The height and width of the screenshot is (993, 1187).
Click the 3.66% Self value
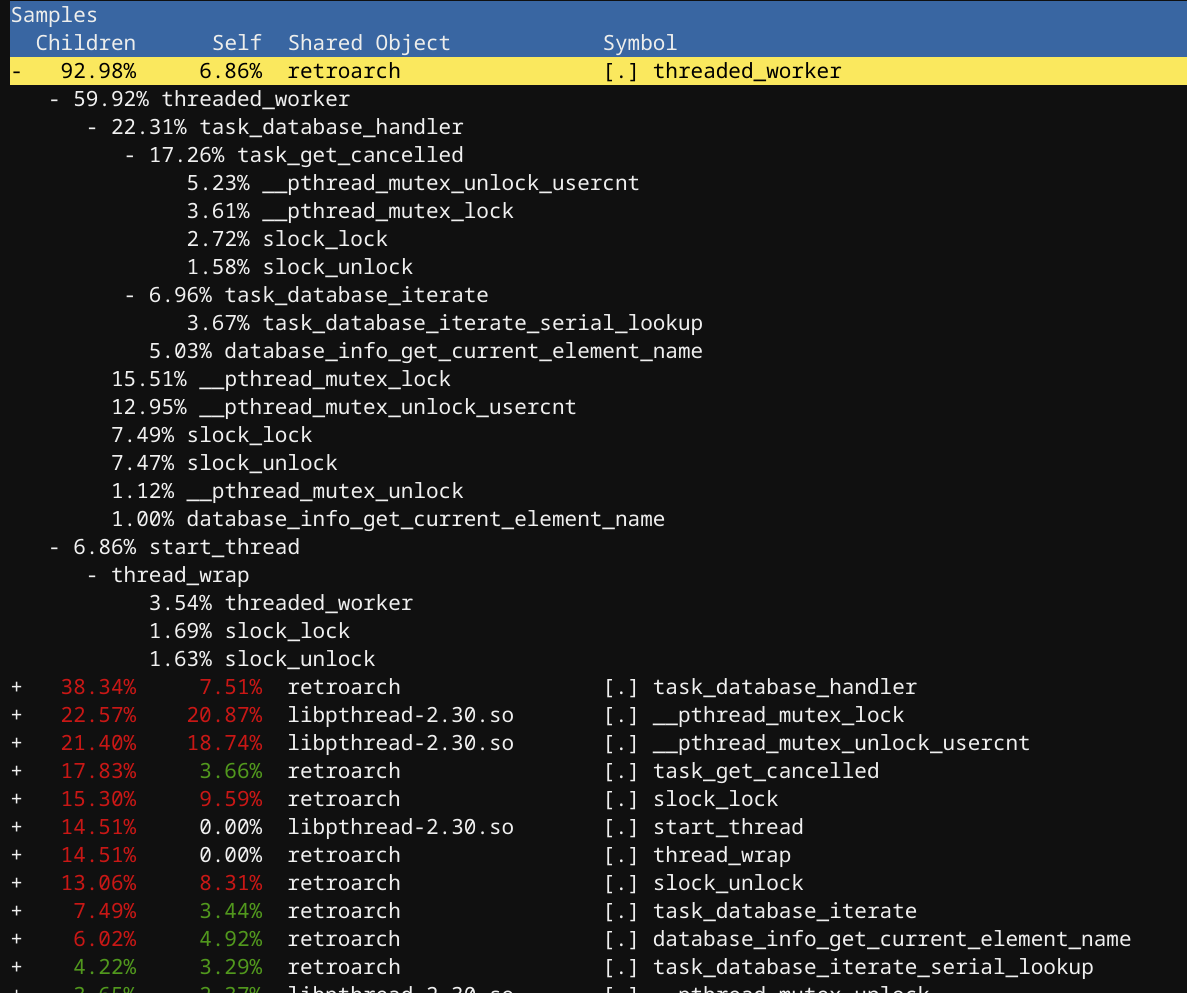point(231,771)
